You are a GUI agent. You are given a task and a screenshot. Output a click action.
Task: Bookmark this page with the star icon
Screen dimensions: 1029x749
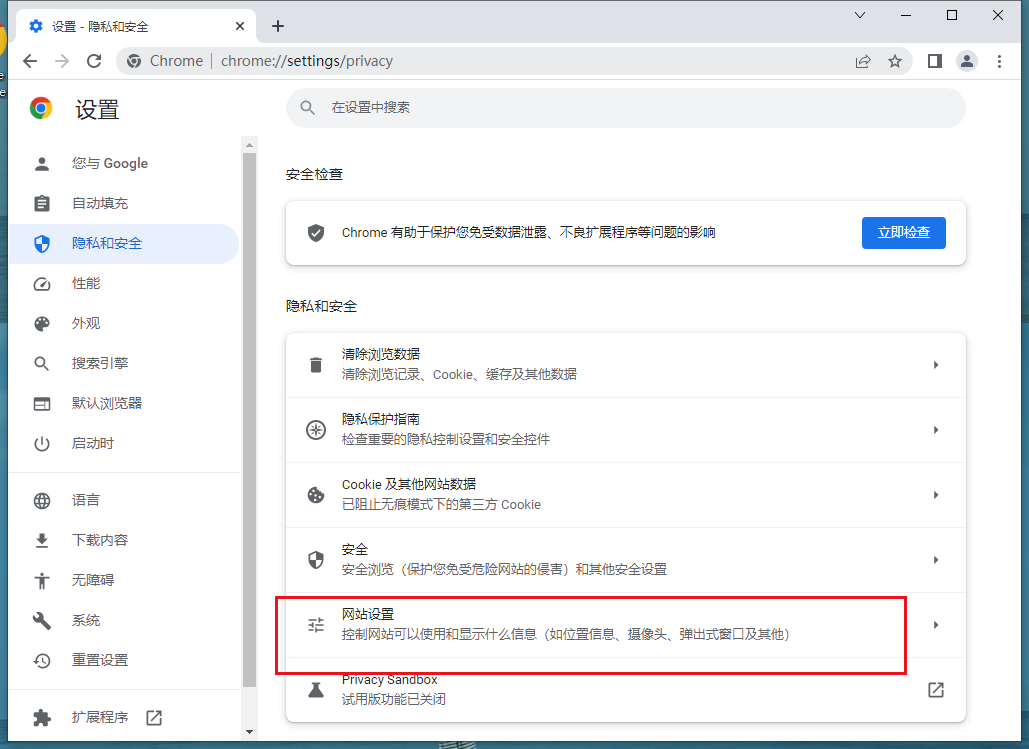point(894,61)
